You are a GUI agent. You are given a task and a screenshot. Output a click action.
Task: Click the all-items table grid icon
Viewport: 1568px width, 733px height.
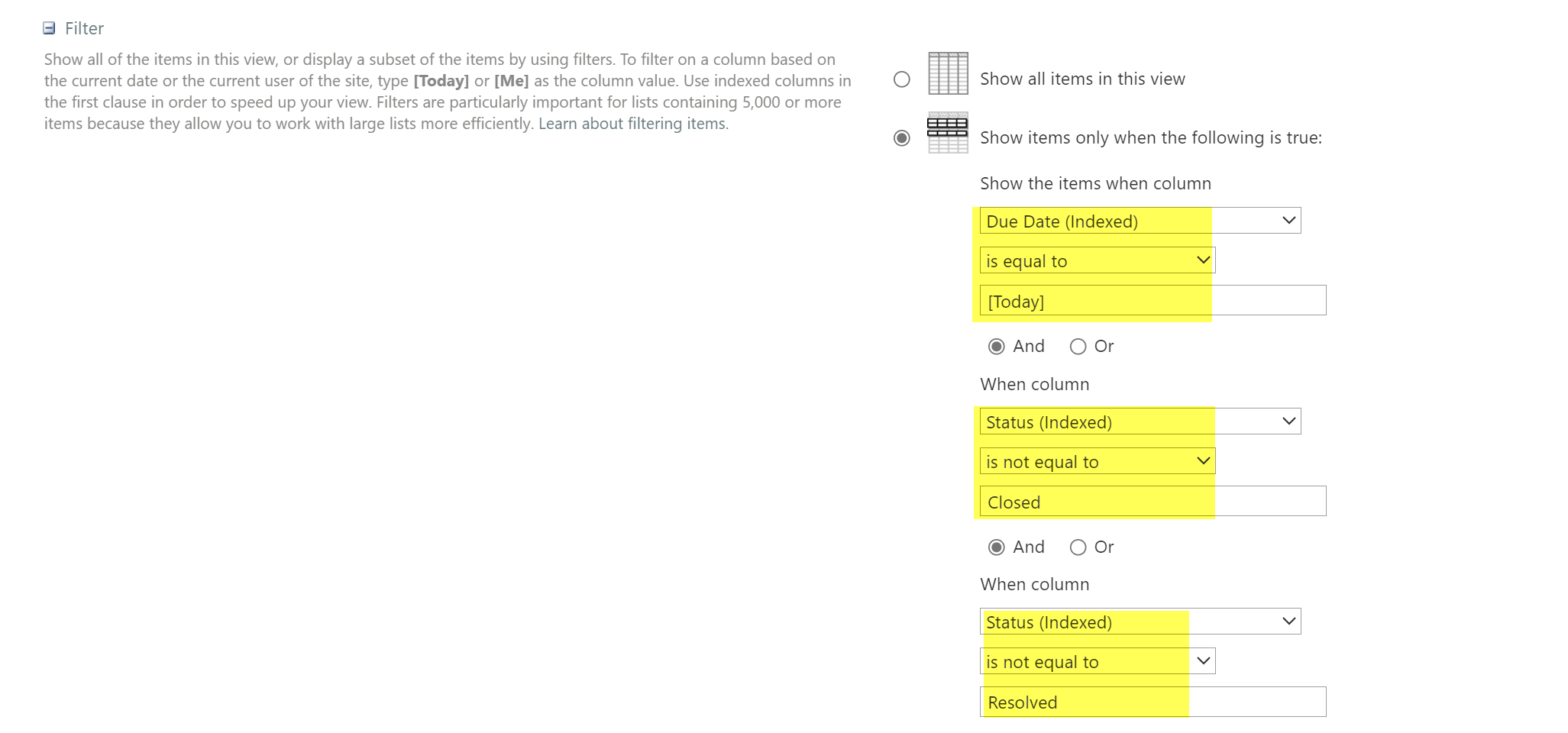click(948, 73)
